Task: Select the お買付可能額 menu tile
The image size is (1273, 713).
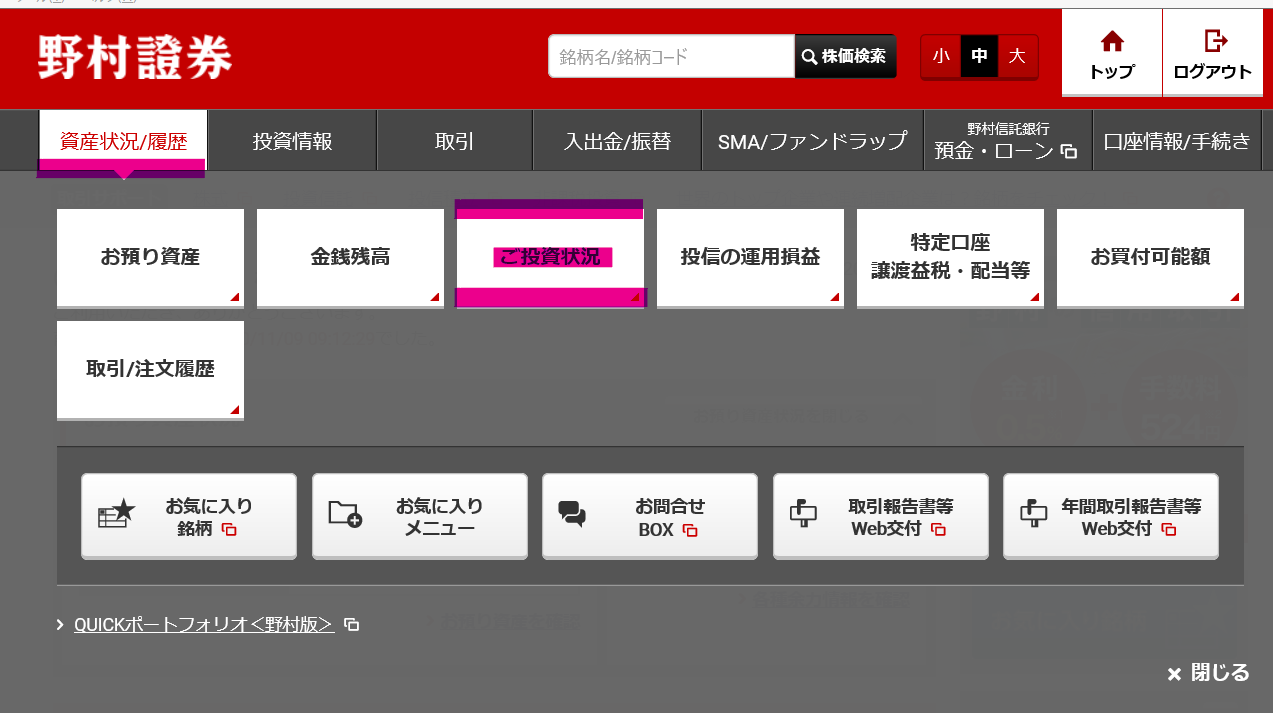Action: tap(1150, 258)
